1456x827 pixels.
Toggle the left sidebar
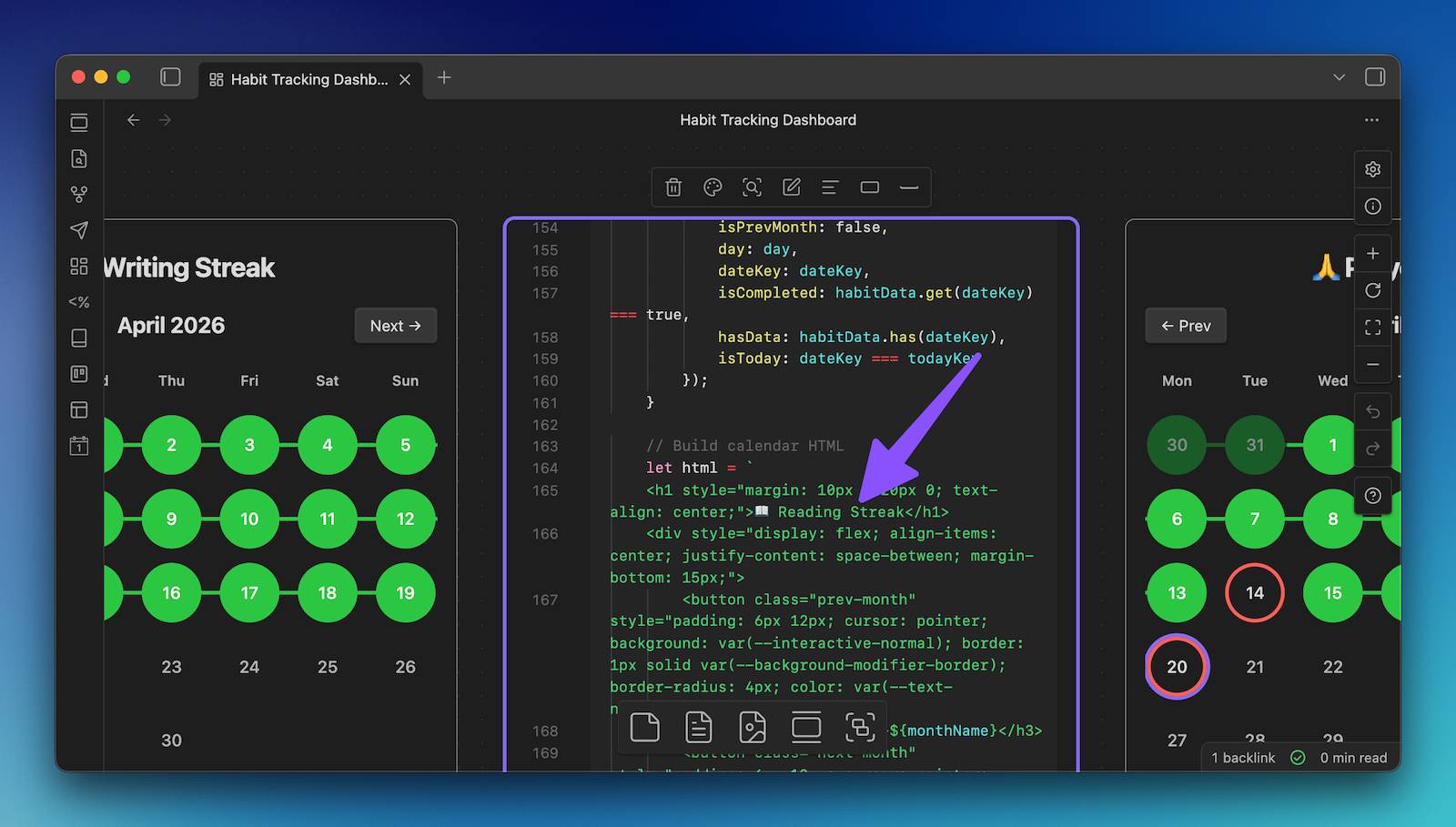[x=170, y=77]
